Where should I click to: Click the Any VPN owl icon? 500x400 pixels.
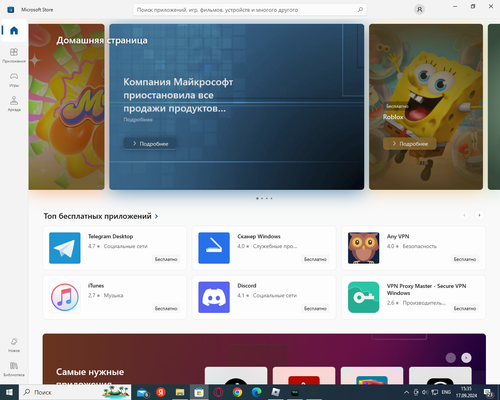coord(363,248)
